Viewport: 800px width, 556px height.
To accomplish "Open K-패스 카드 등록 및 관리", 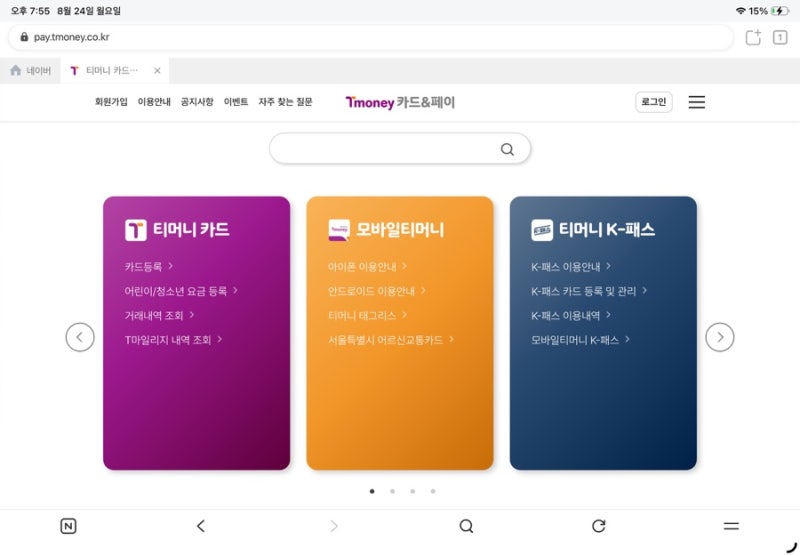I will [589, 291].
